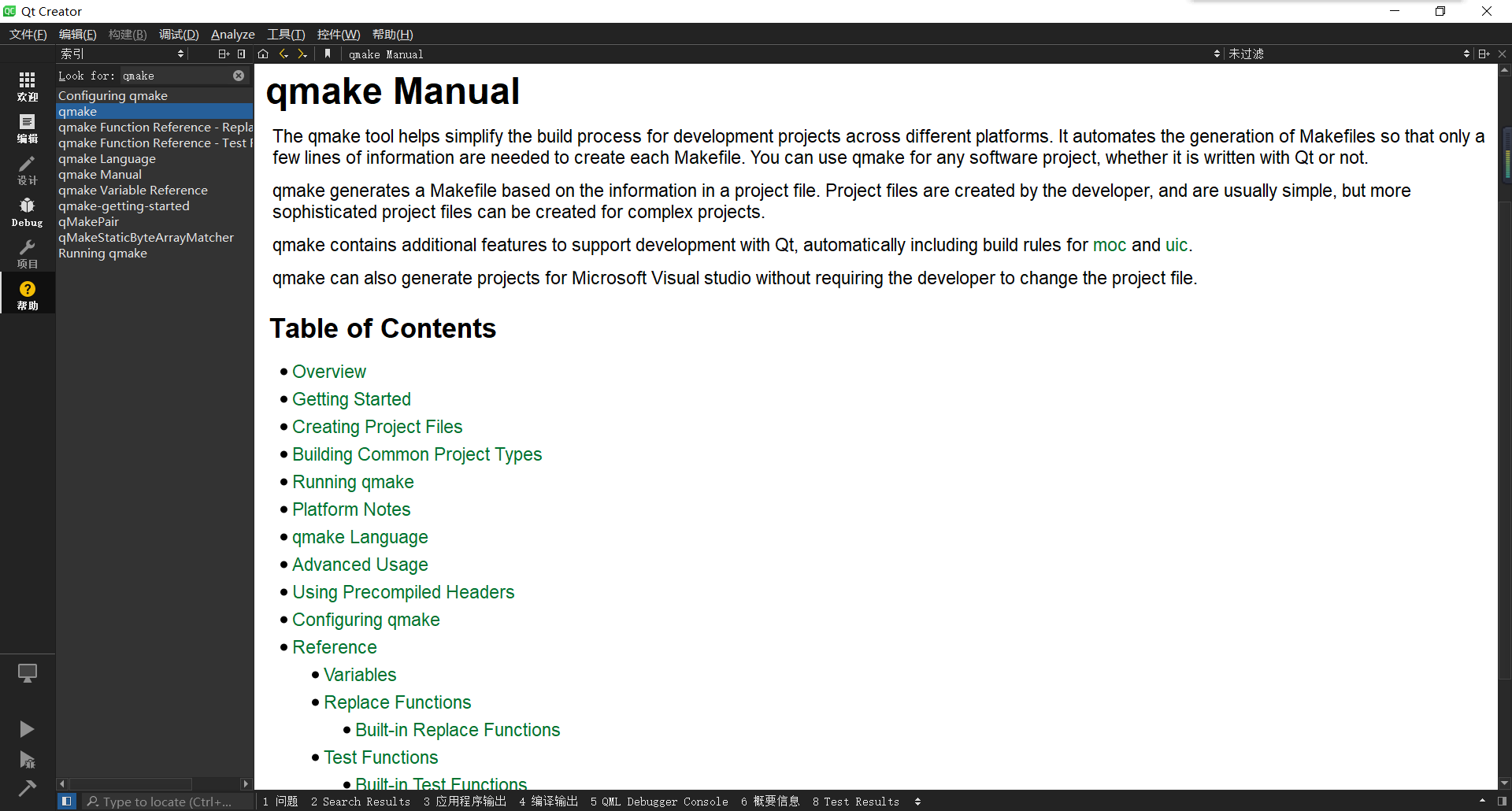The height and width of the screenshot is (811, 1512).
Task: Open the 2 Search Results pane
Action: coord(361,802)
